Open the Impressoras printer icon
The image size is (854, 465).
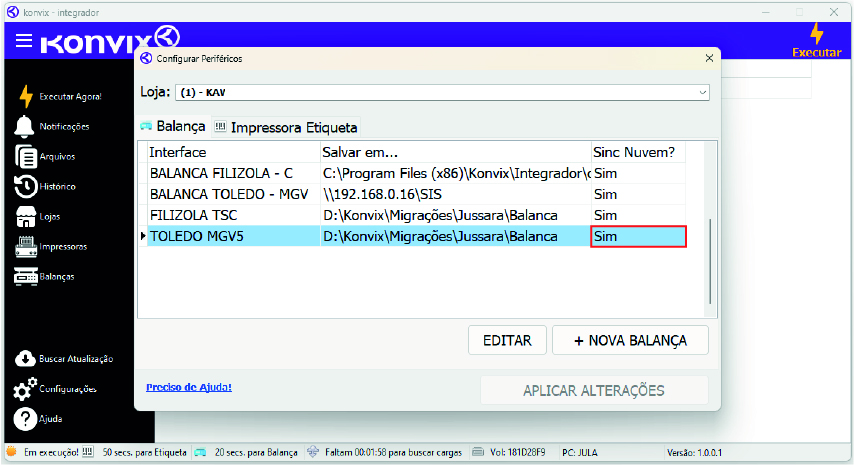click(26, 247)
